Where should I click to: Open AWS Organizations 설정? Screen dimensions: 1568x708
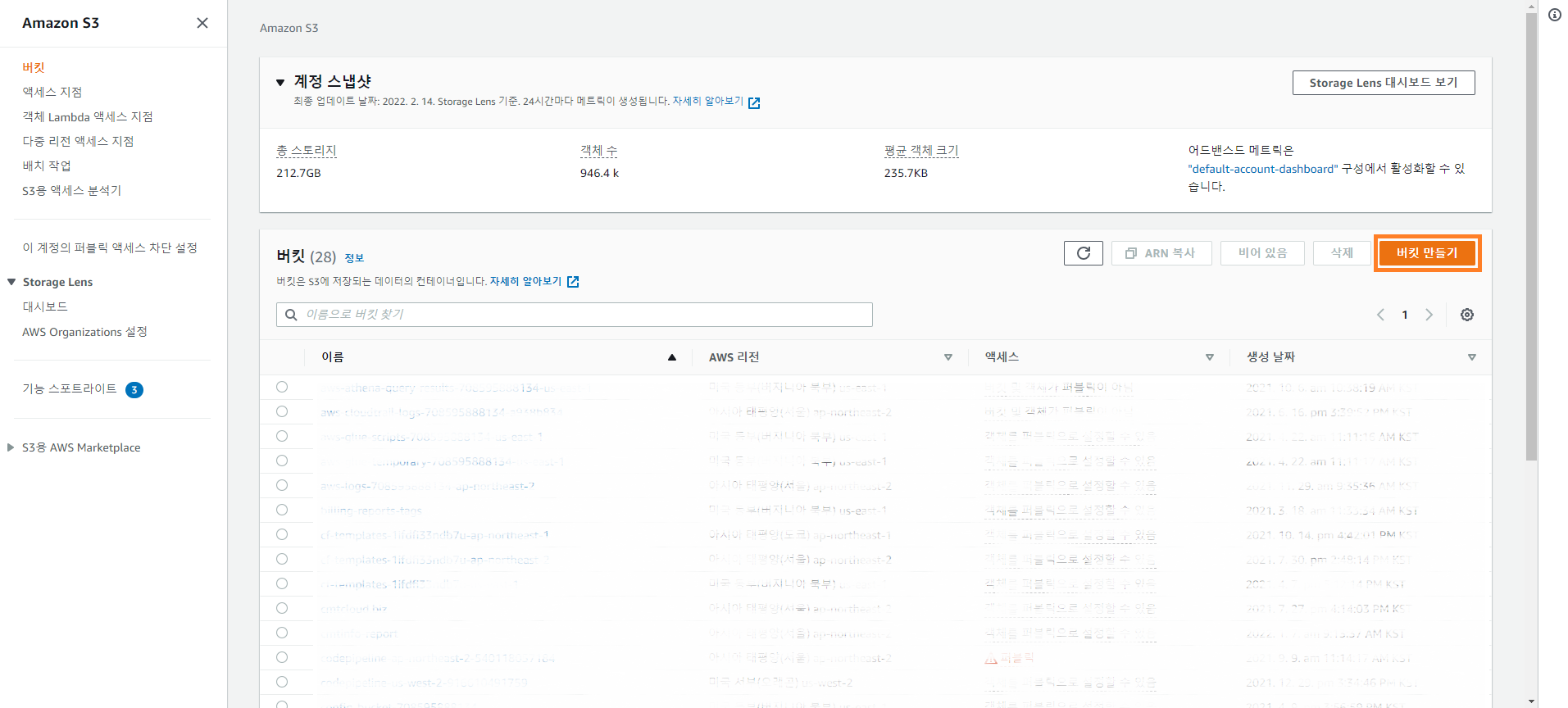click(85, 332)
